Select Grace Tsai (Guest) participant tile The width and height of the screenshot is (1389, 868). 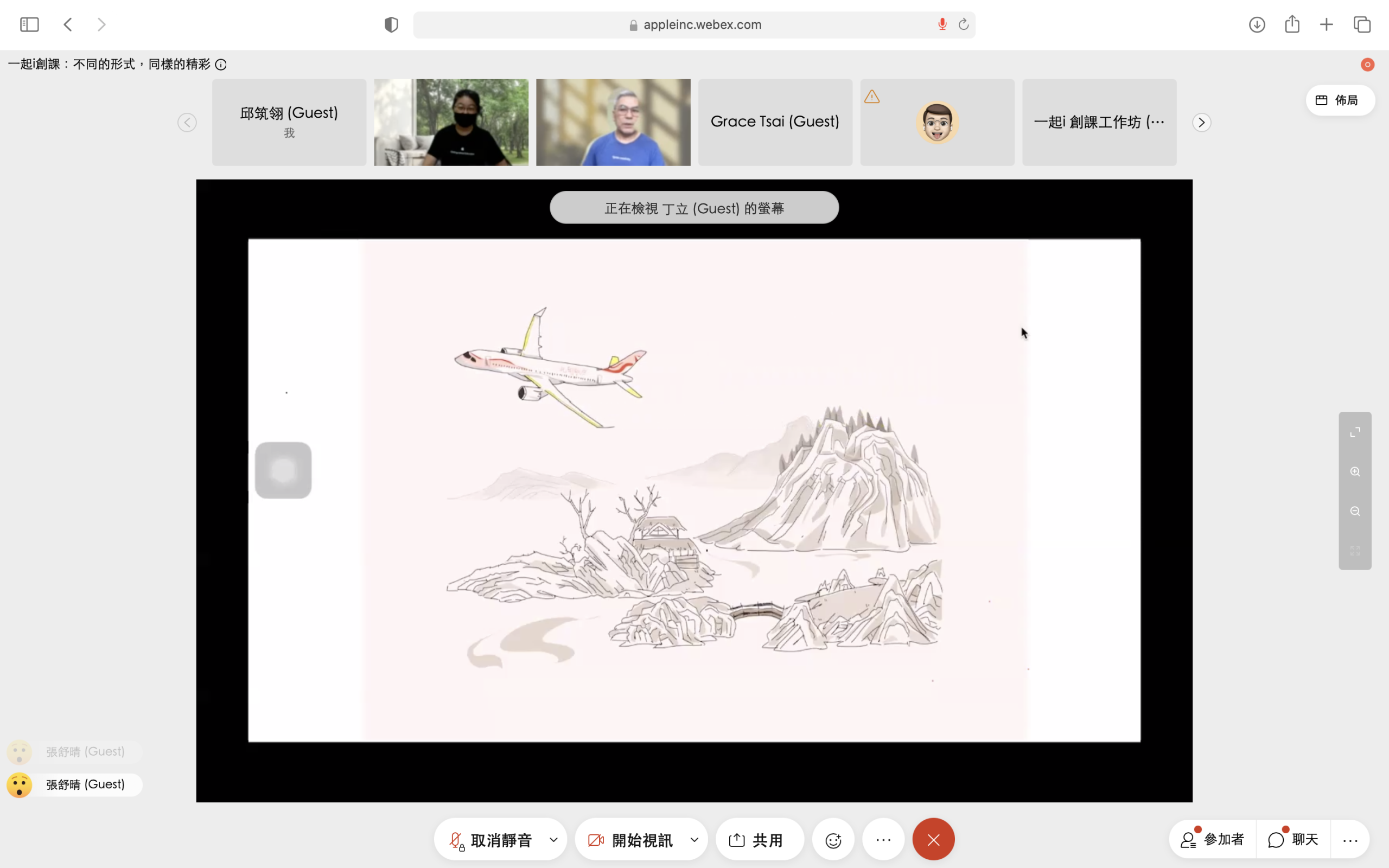coord(775,122)
